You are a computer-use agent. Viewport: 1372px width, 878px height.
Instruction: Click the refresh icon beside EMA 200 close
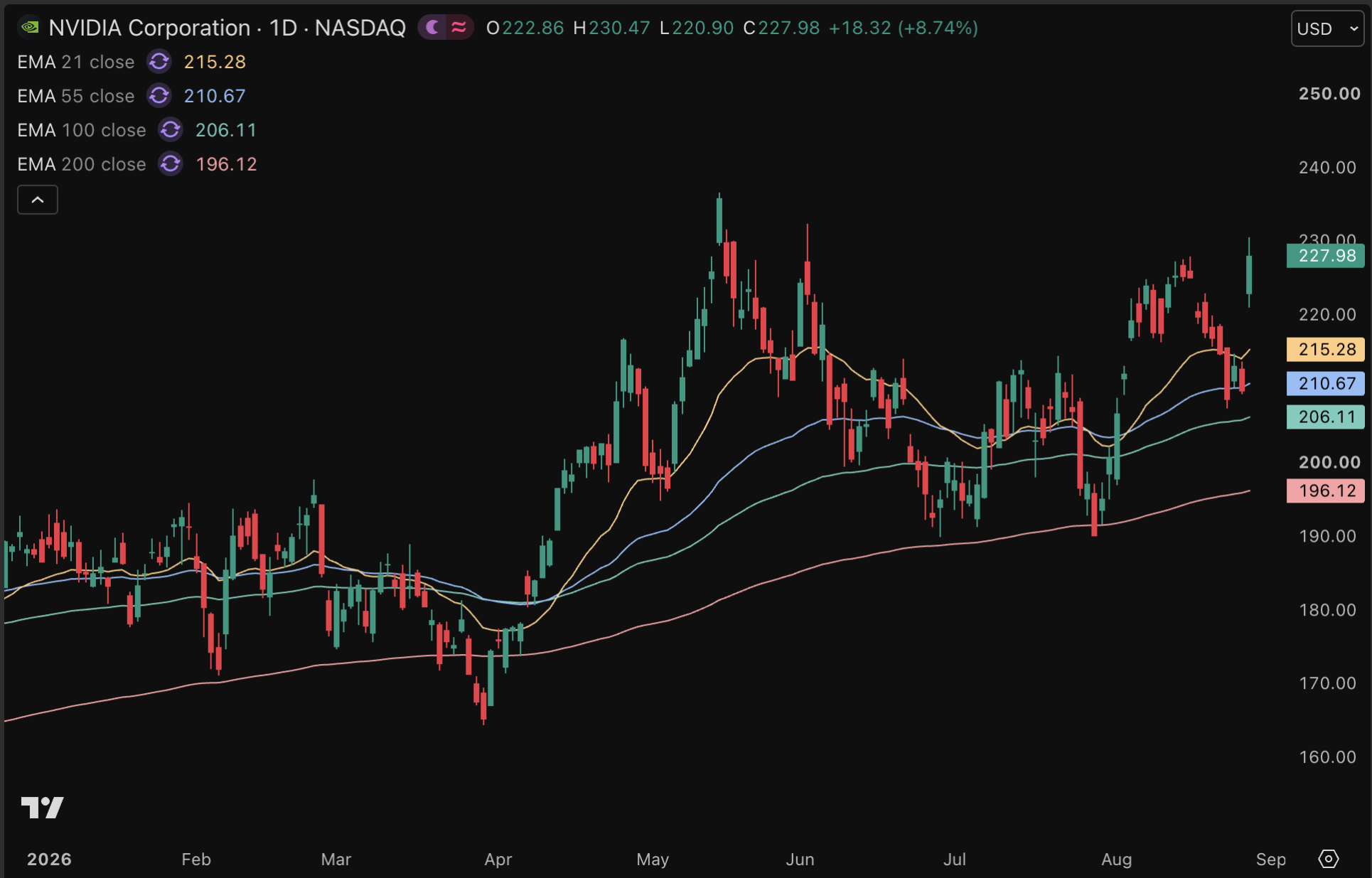click(171, 164)
